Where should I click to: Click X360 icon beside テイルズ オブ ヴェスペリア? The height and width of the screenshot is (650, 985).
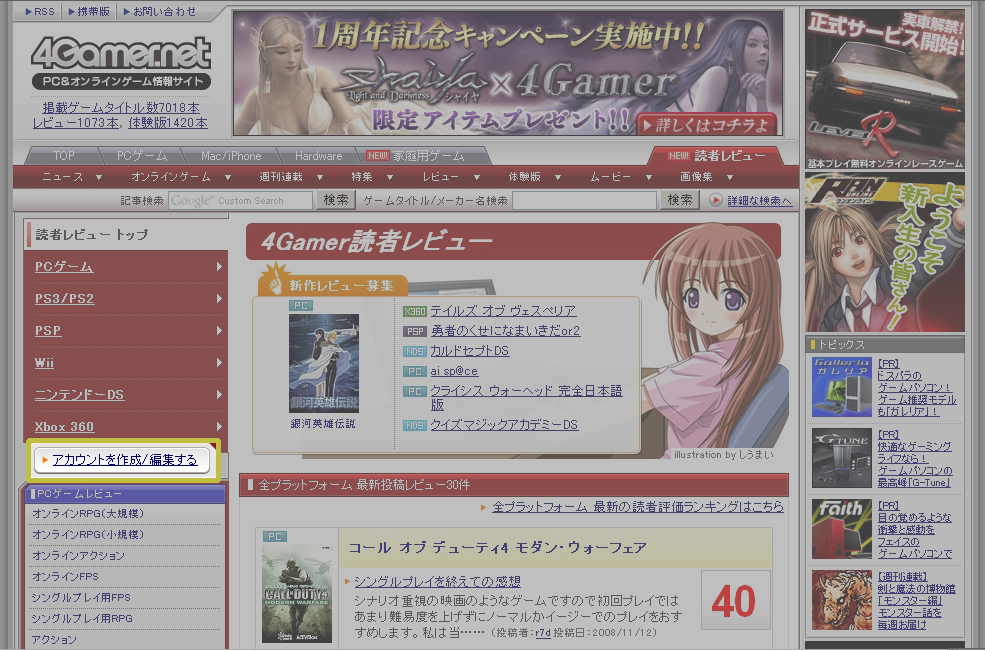pyautogui.click(x=415, y=311)
